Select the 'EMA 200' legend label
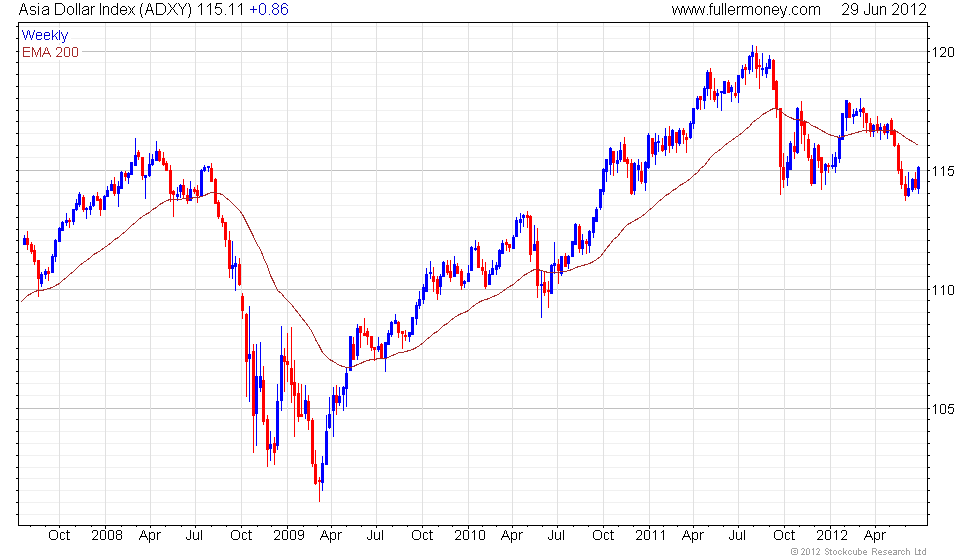The height and width of the screenshot is (560, 980). pos(51,52)
